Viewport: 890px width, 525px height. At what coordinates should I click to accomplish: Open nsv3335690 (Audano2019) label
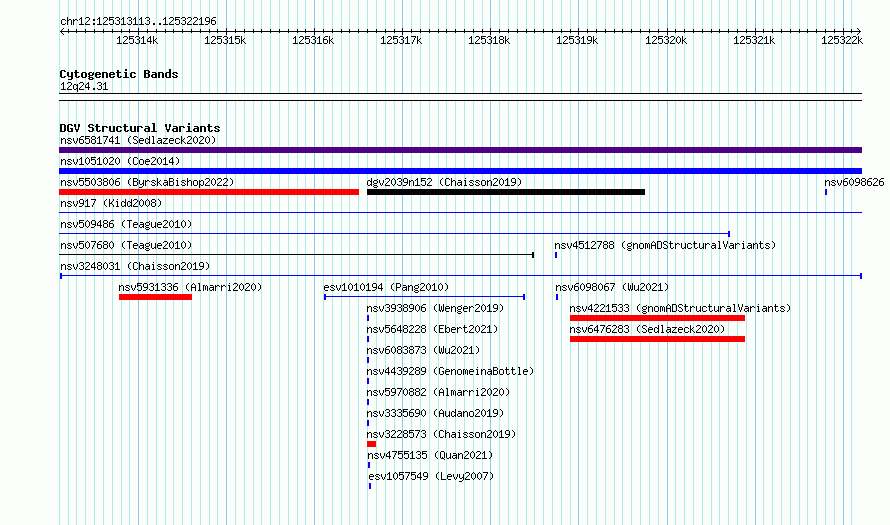coord(435,413)
